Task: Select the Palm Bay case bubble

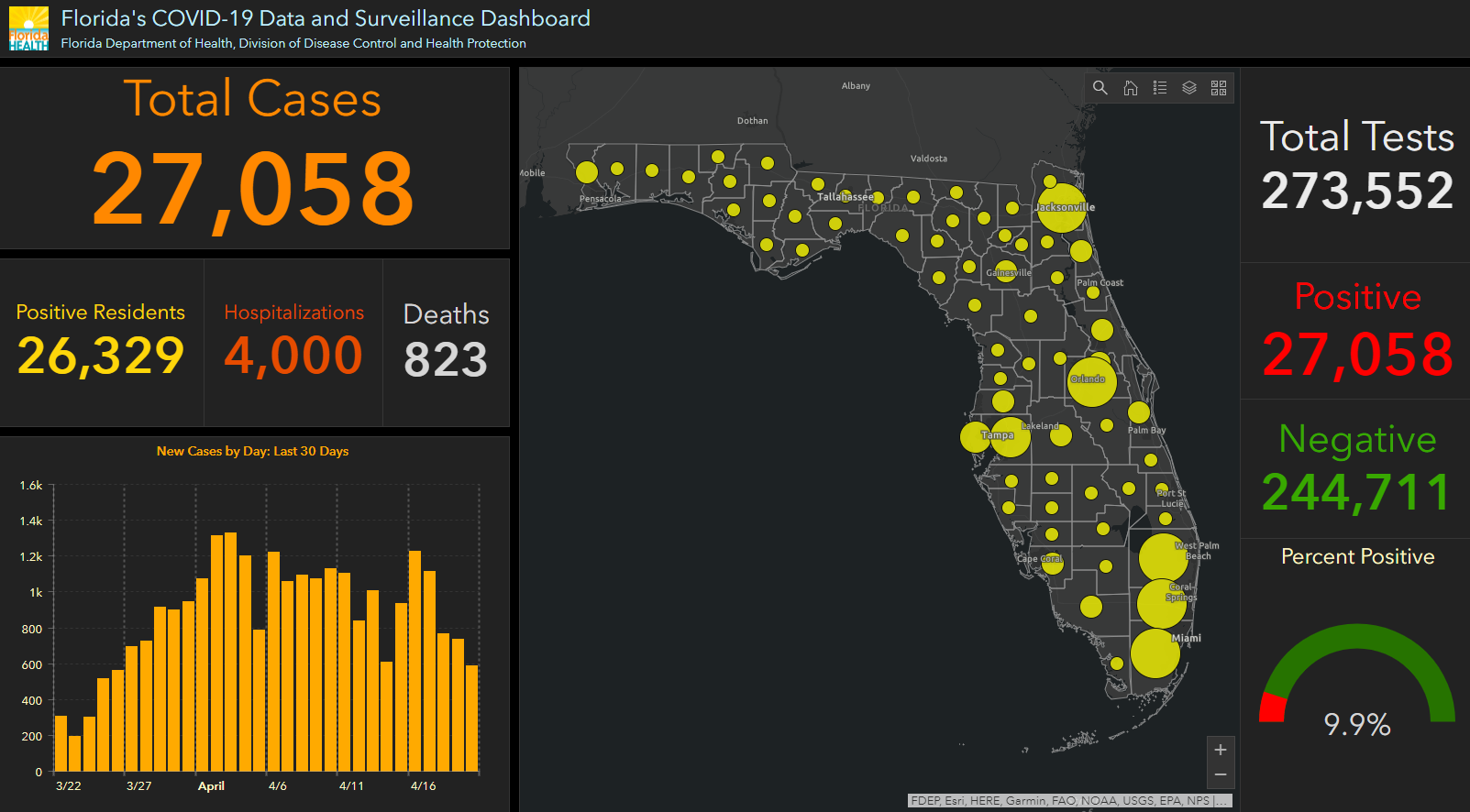Action: 1139,412
